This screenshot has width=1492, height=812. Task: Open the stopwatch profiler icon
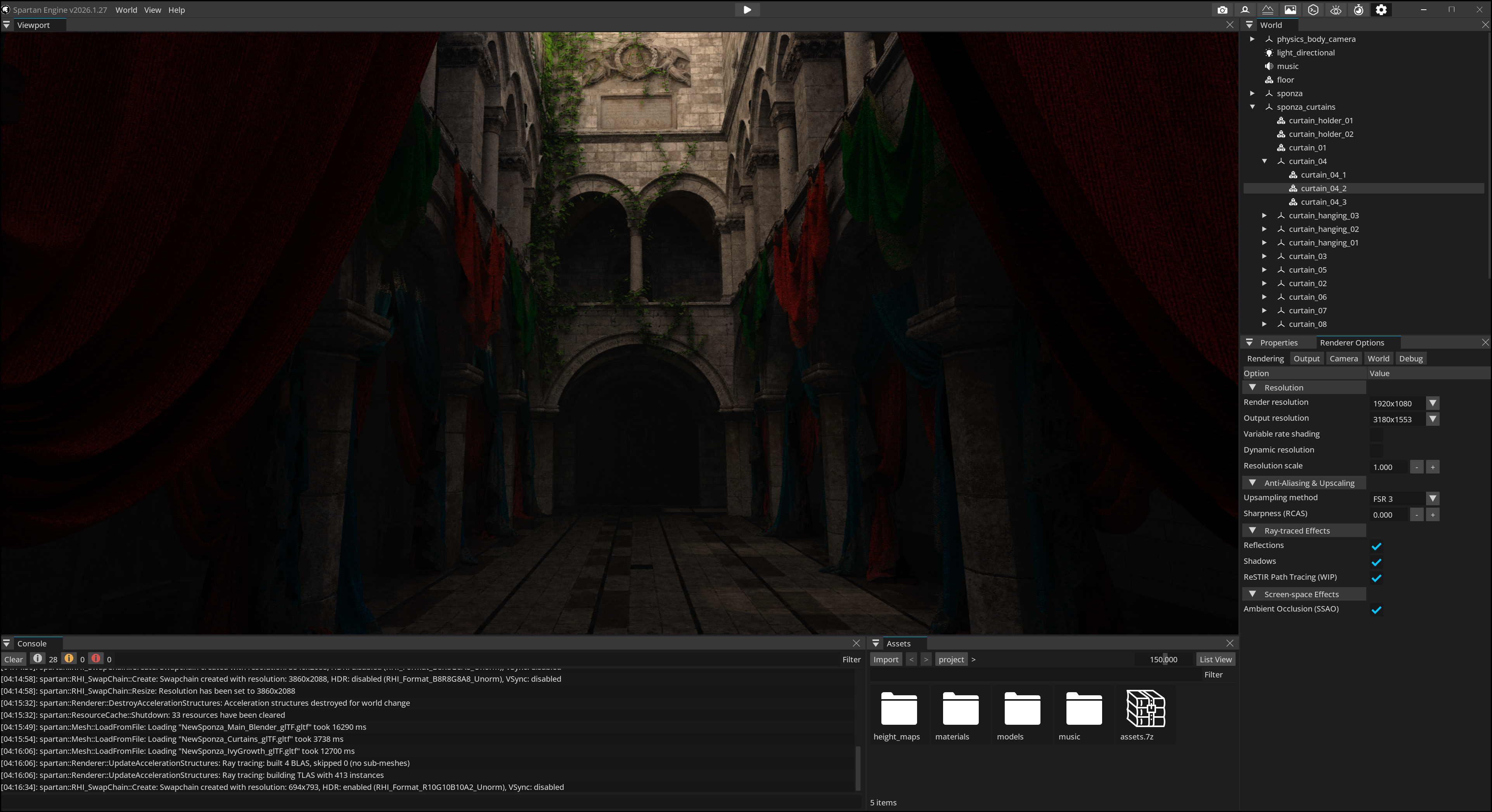point(1358,10)
